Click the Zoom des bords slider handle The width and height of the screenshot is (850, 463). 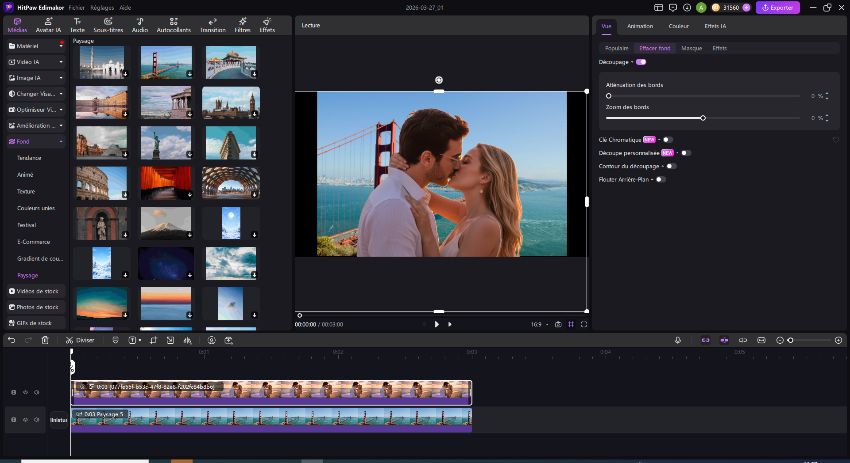[x=703, y=118]
